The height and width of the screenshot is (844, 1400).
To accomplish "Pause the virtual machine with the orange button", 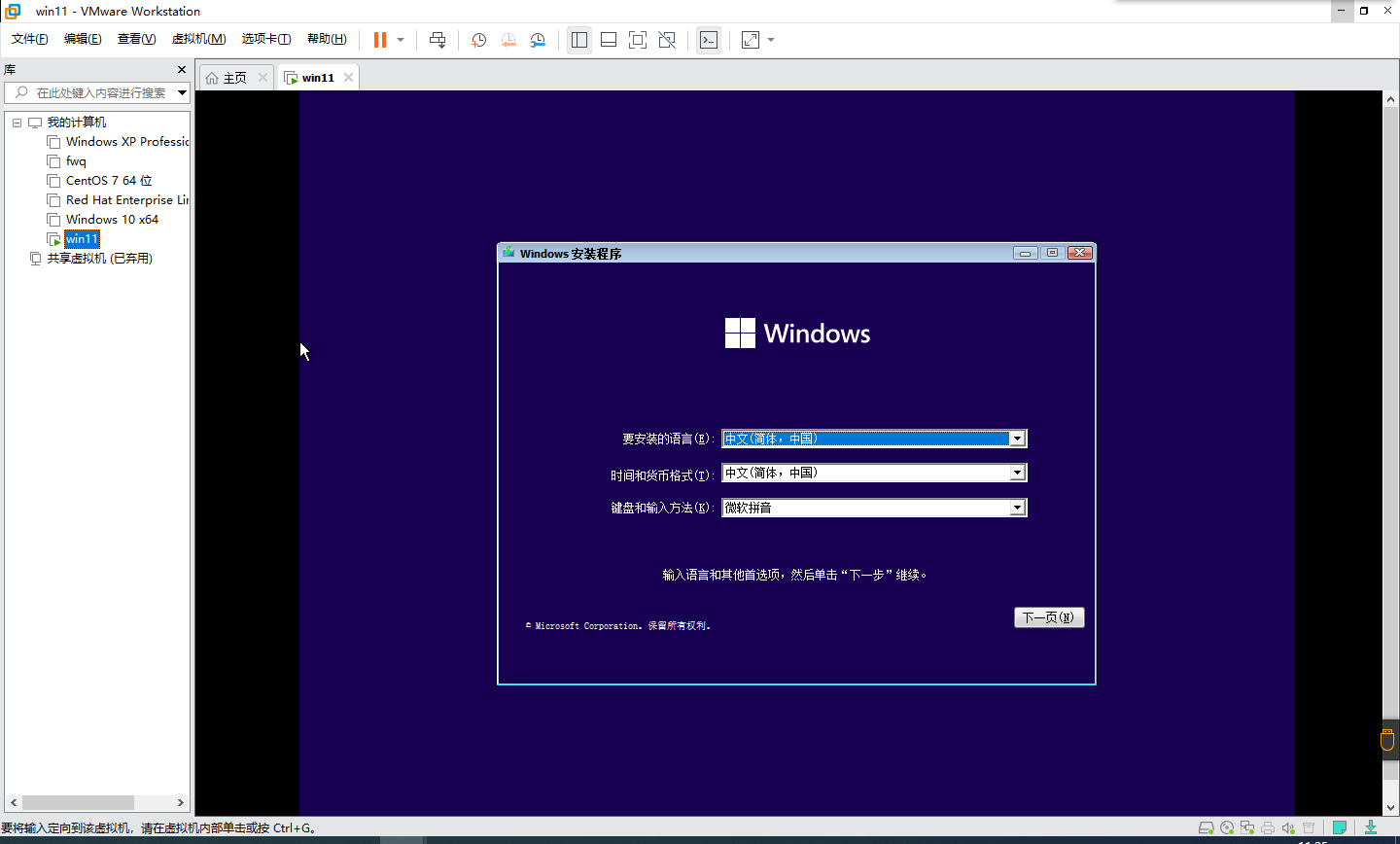I will [x=380, y=40].
